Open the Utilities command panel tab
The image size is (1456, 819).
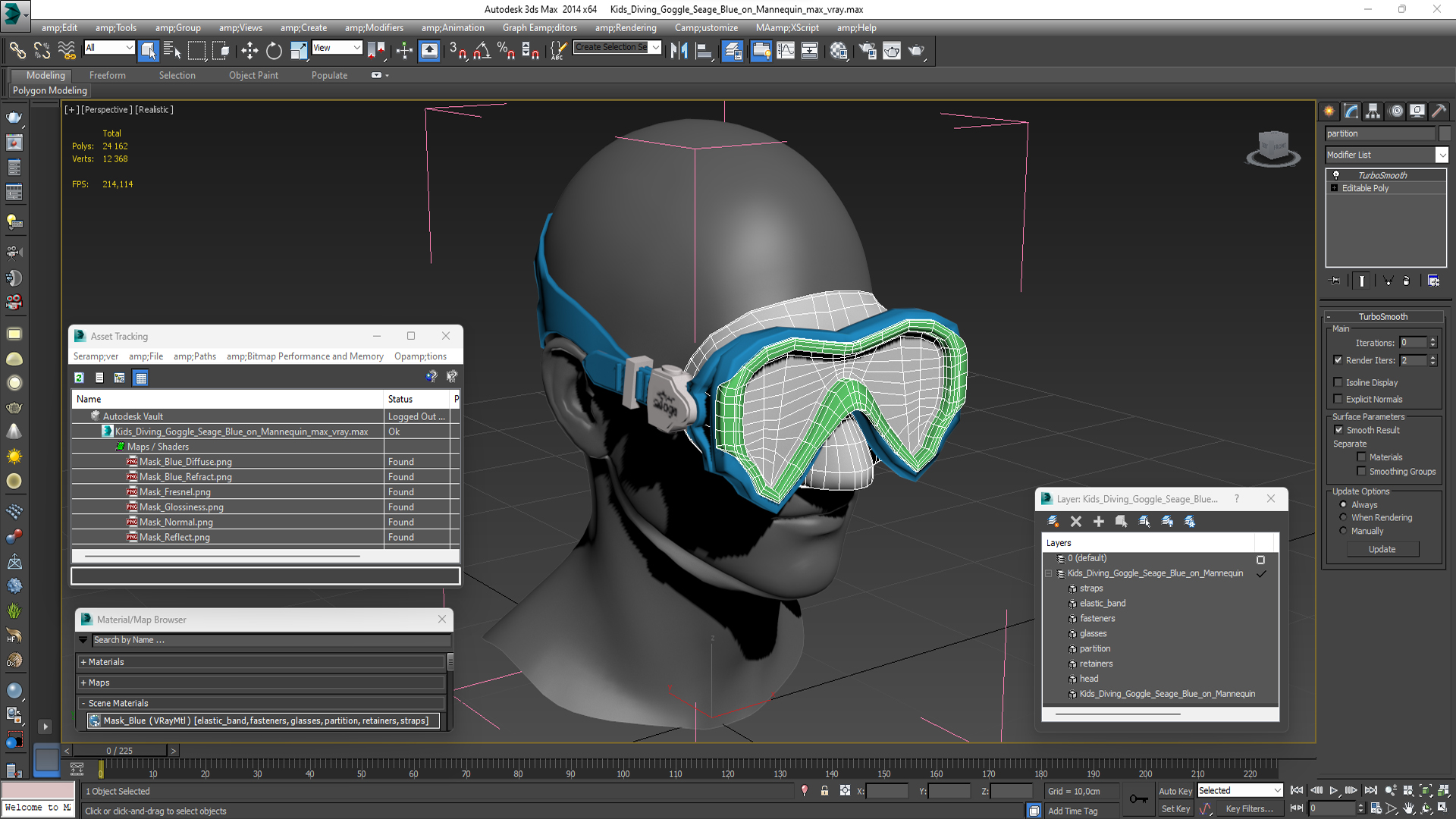point(1439,111)
